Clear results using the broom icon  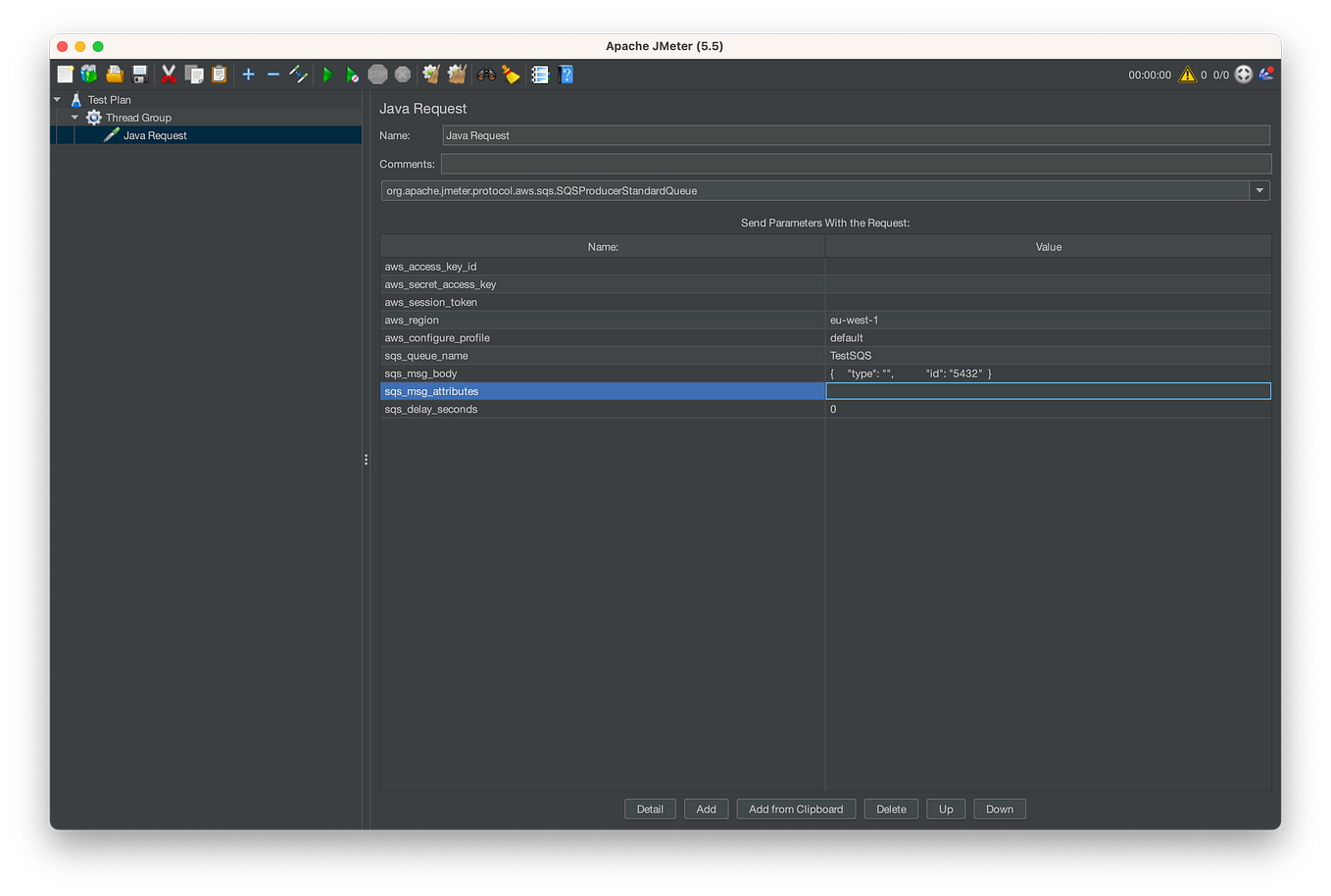coord(511,74)
